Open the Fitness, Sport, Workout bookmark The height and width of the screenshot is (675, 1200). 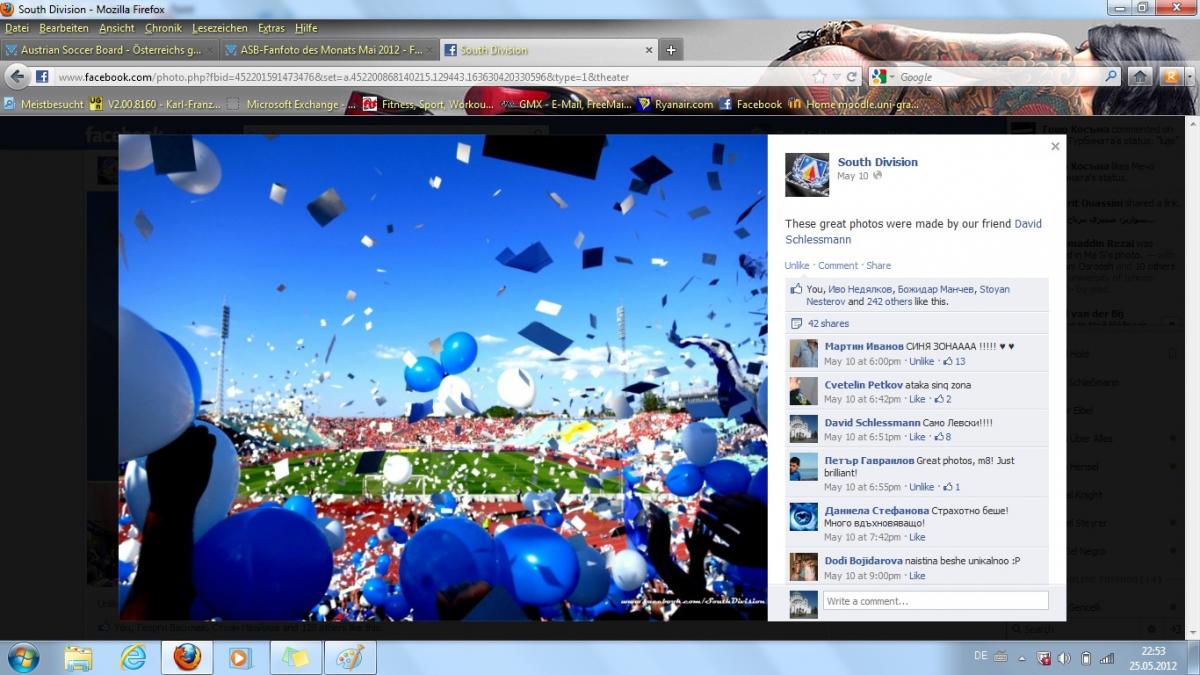pos(428,104)
